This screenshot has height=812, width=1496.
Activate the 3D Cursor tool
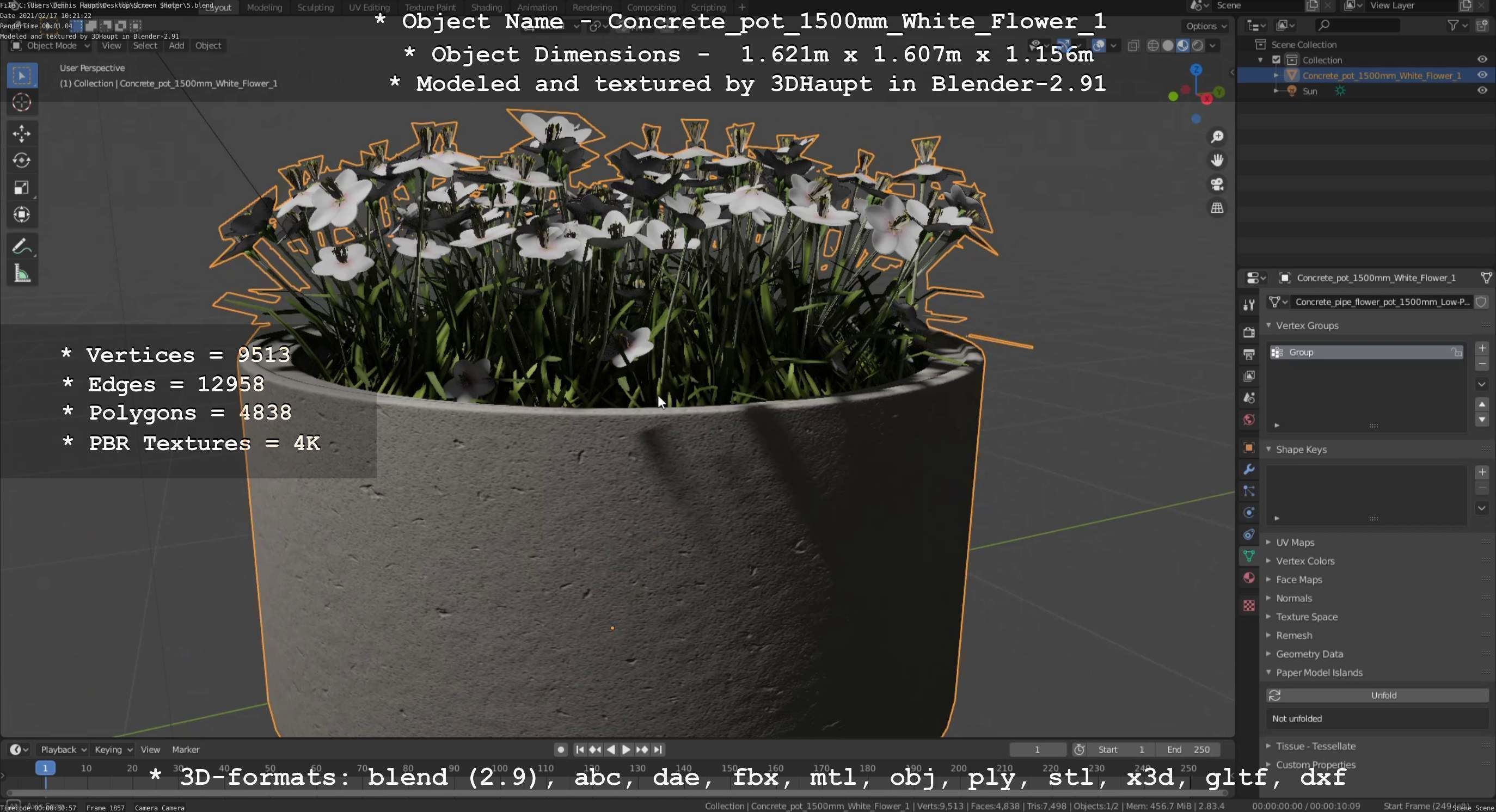click(x=22, y=103)
